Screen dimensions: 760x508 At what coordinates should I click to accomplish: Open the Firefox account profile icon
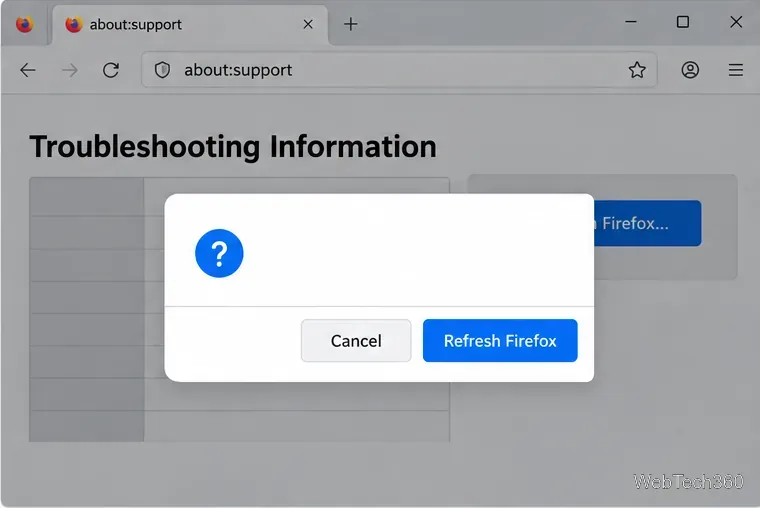coord(690,70)
